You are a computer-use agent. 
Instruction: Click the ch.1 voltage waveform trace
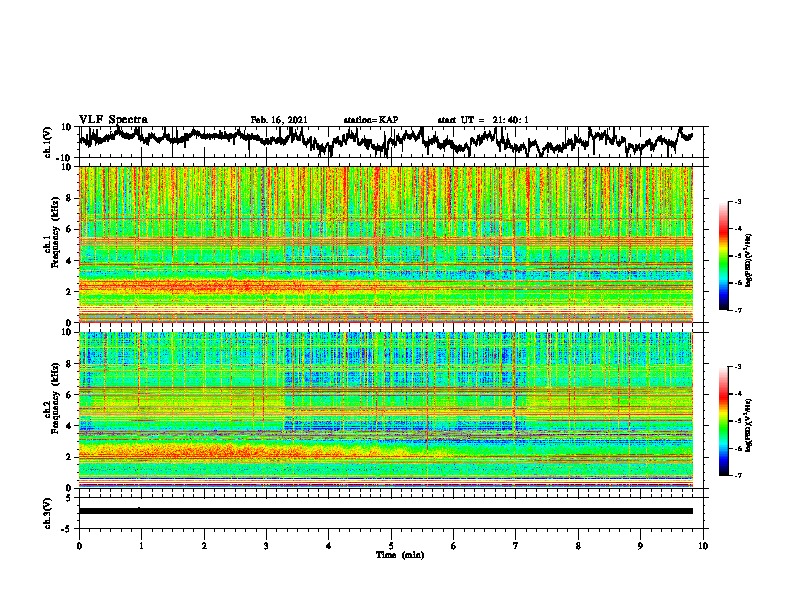pyautogui.click(x=386, y=141)
